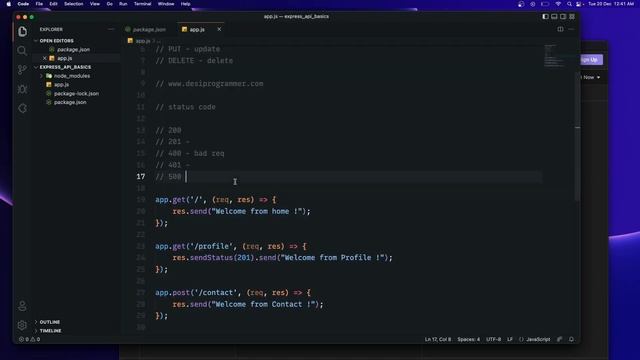The height and width of the screenshot is (360, 640).
Task: Open the Source Control view
Action: tap(22, 70)
